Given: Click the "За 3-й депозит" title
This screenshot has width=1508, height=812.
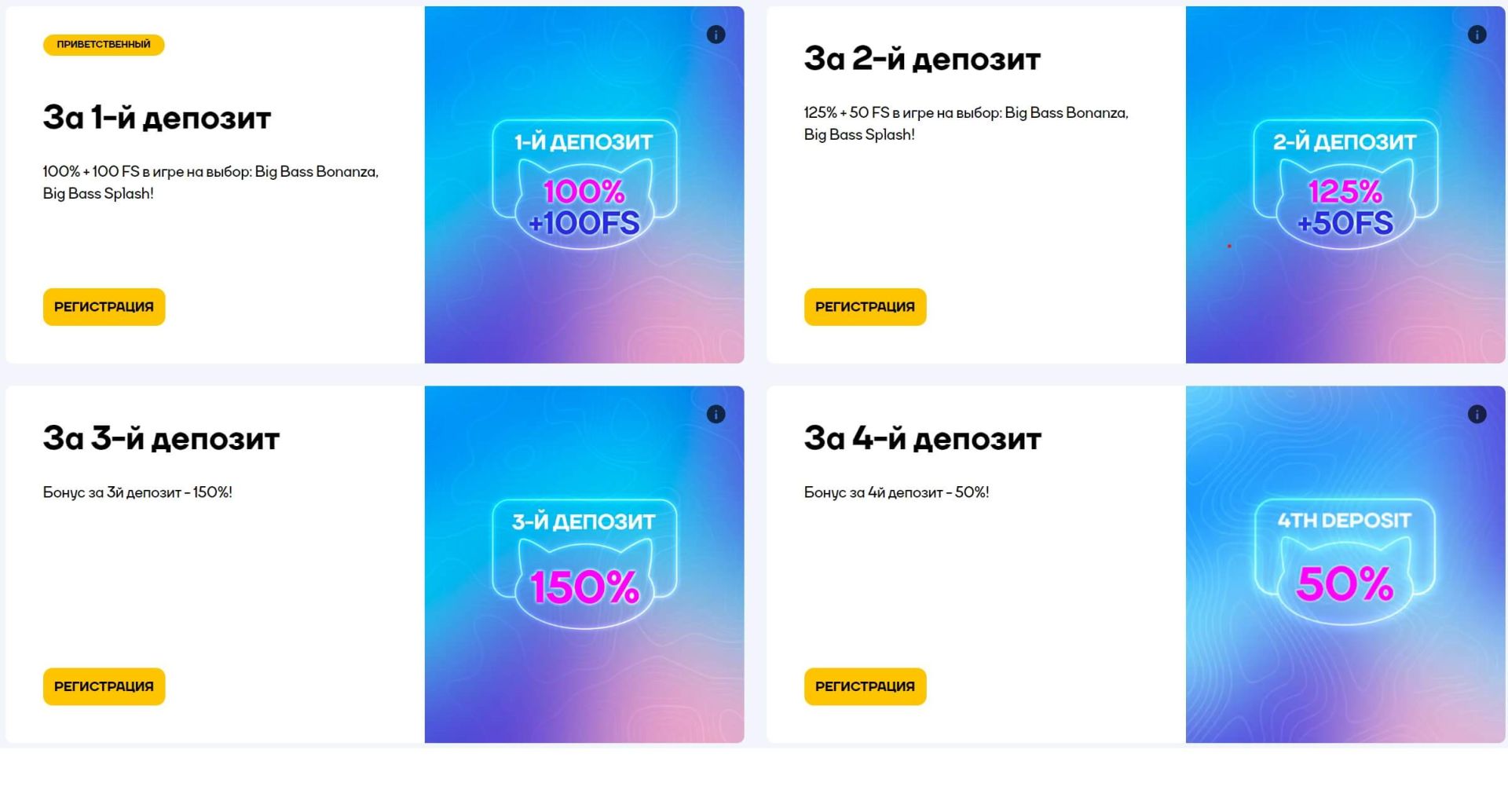Looking at the screenshot, I should [x=161, y=438].
